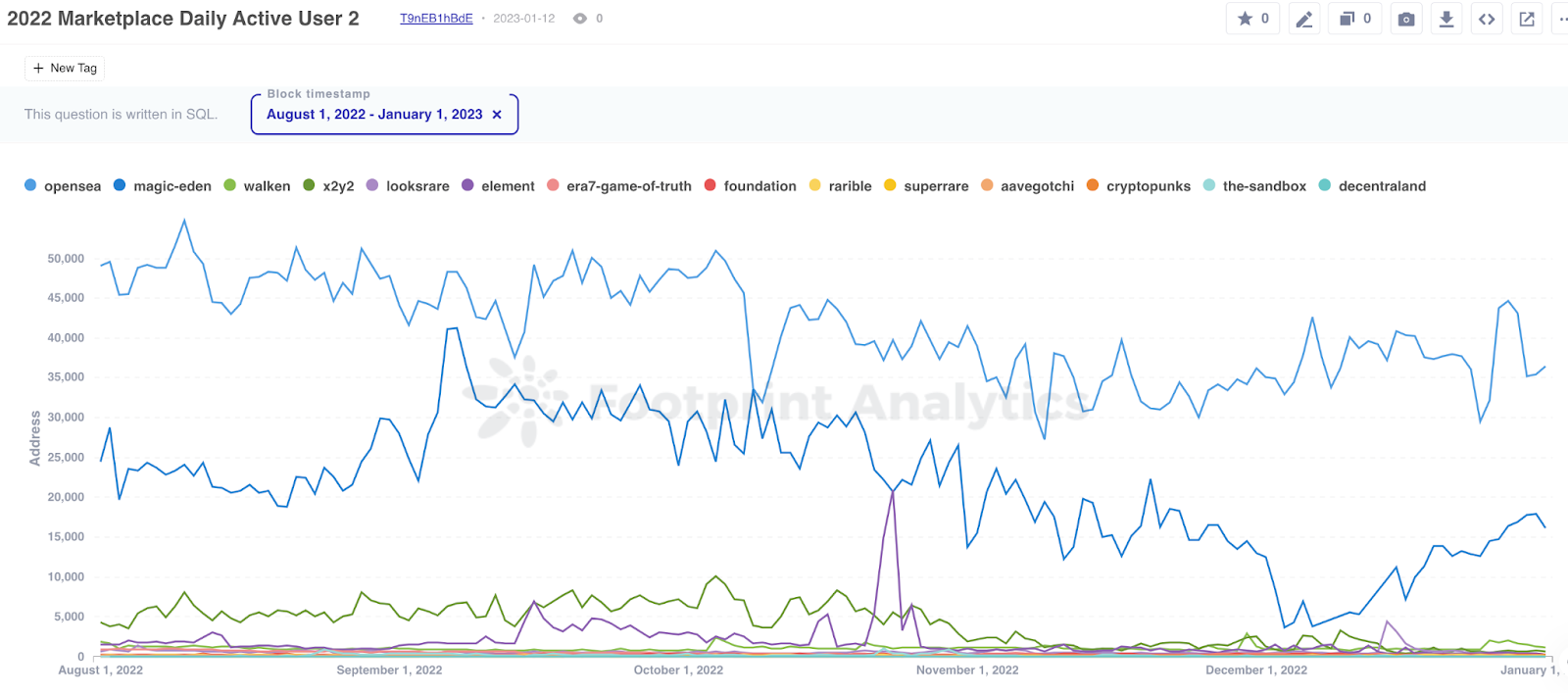
Task: Click the chart title text
Action: [183, 19]
